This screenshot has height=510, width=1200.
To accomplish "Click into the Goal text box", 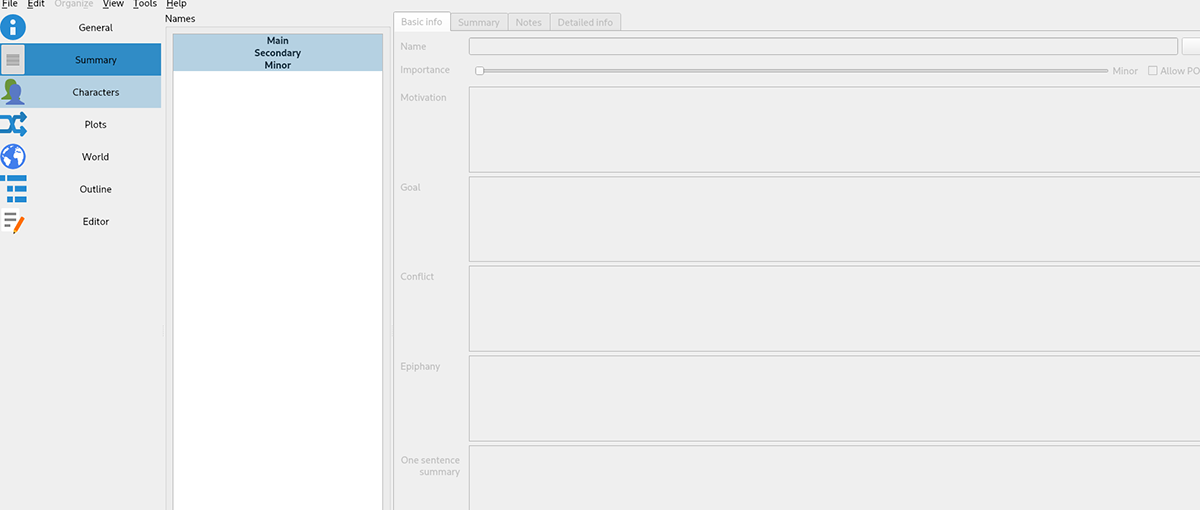I will pos(834,219).
